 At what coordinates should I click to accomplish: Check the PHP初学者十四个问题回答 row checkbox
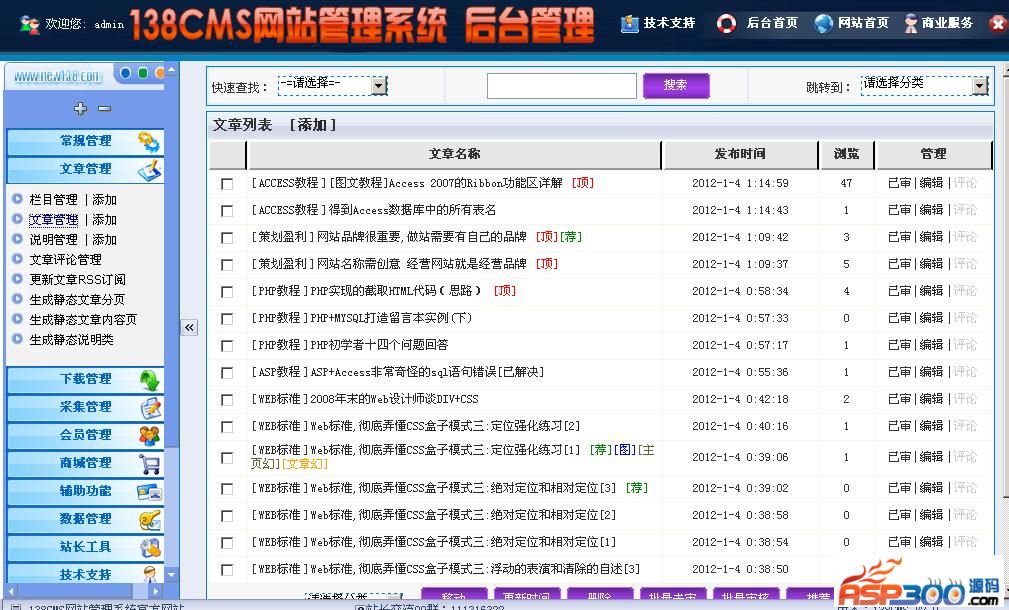pyautogui.click(x=227, y=346)
